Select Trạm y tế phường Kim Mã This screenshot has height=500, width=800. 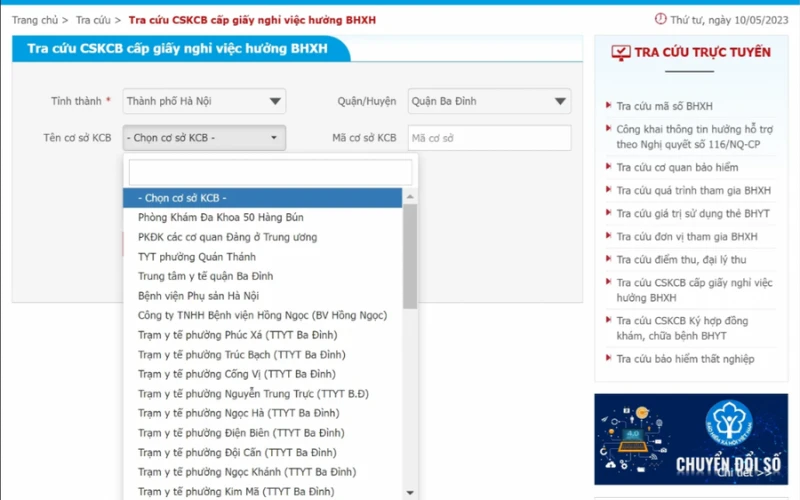click(x=236, y=491)
